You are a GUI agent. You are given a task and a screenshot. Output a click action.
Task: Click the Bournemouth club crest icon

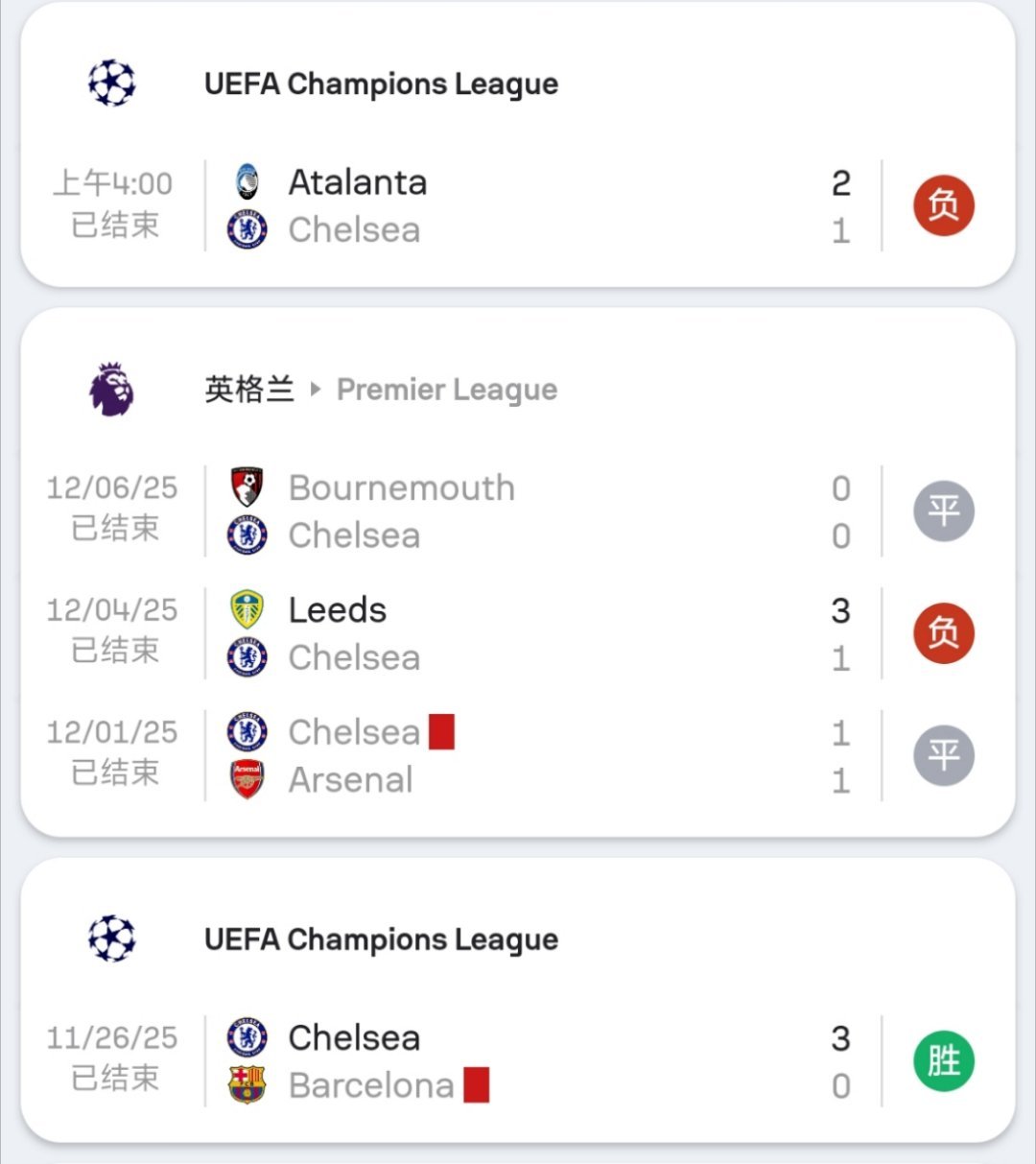(247, 487)
